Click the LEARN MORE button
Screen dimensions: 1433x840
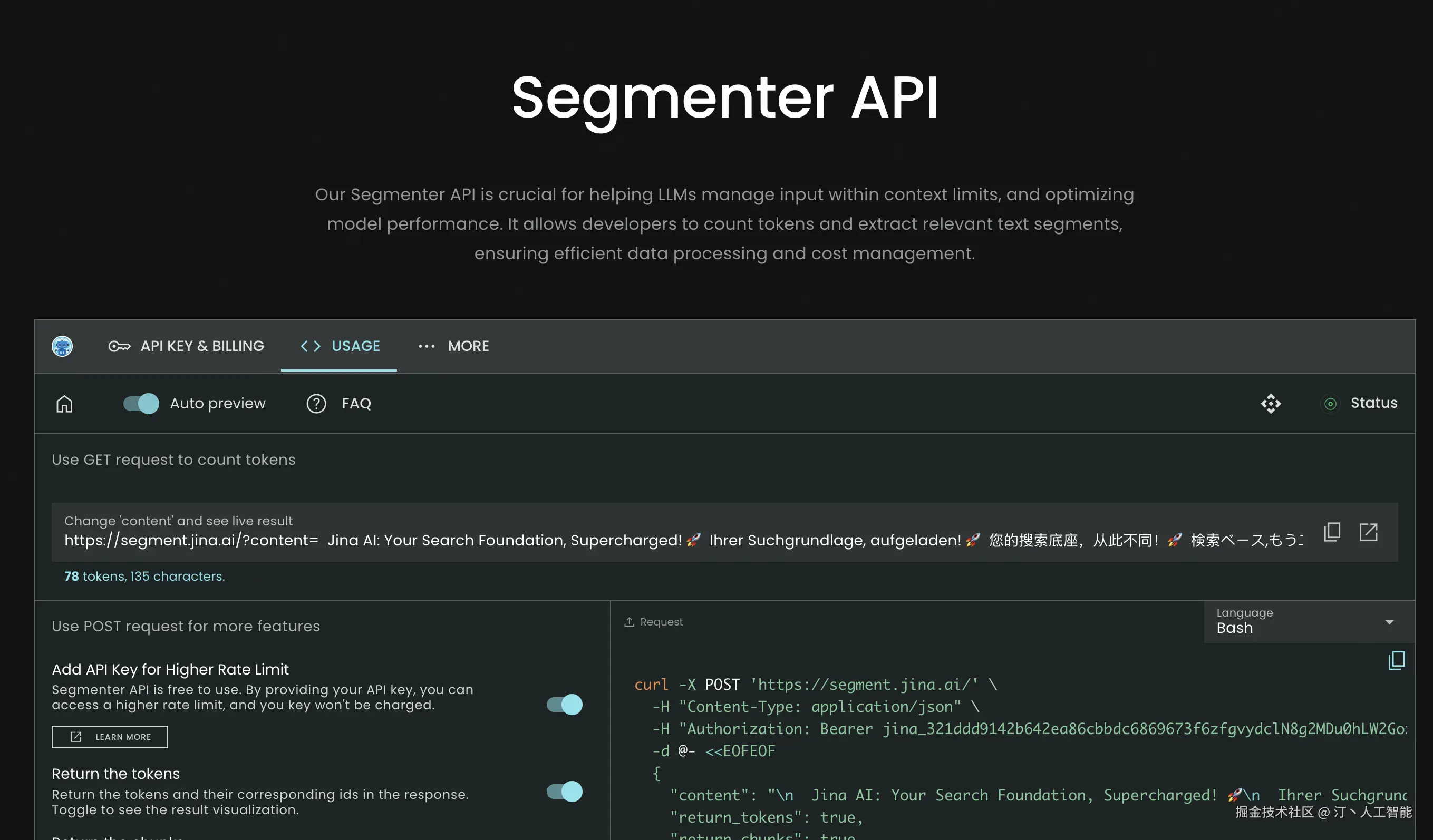click(110, 737)
